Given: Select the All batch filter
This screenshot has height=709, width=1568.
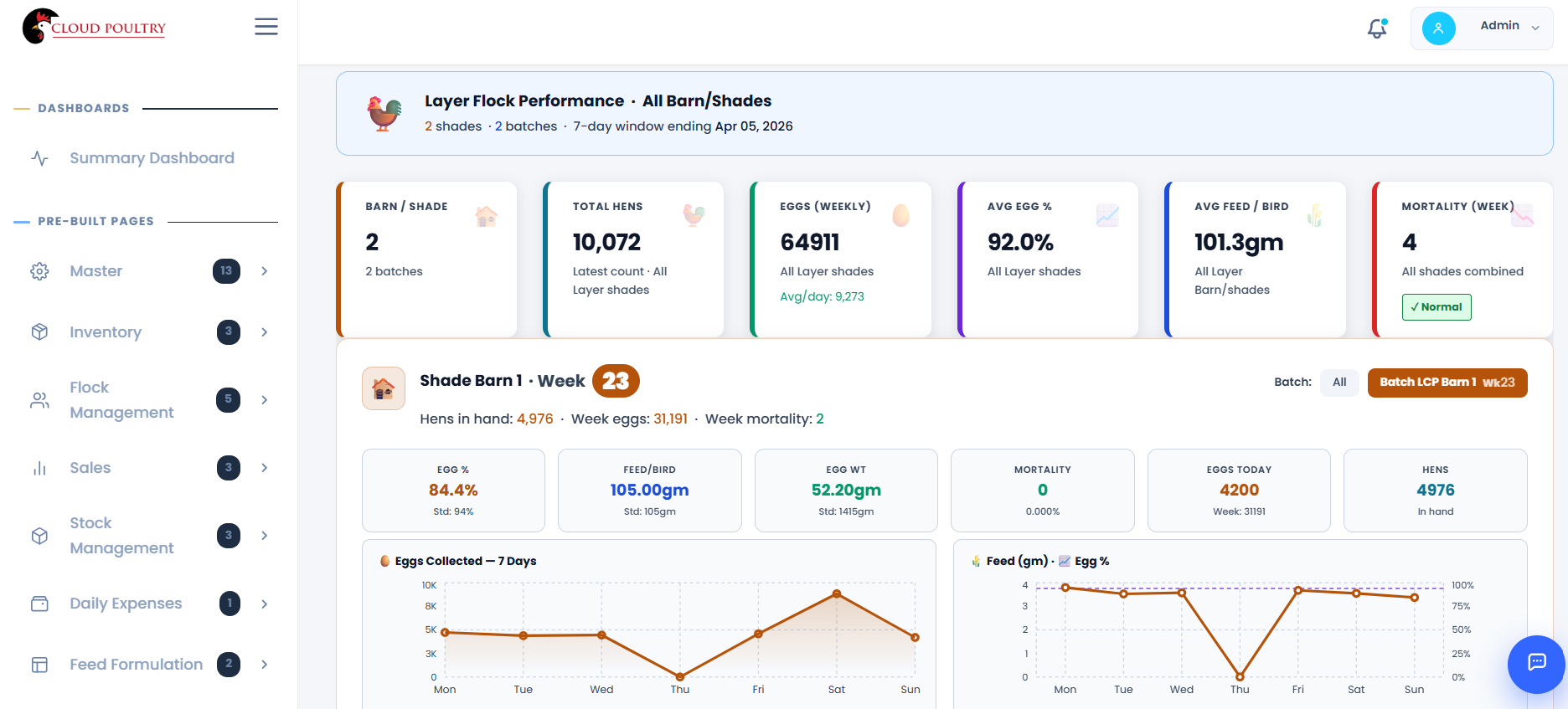Looking at the screenshot, I should click(x=1339, y=383).
